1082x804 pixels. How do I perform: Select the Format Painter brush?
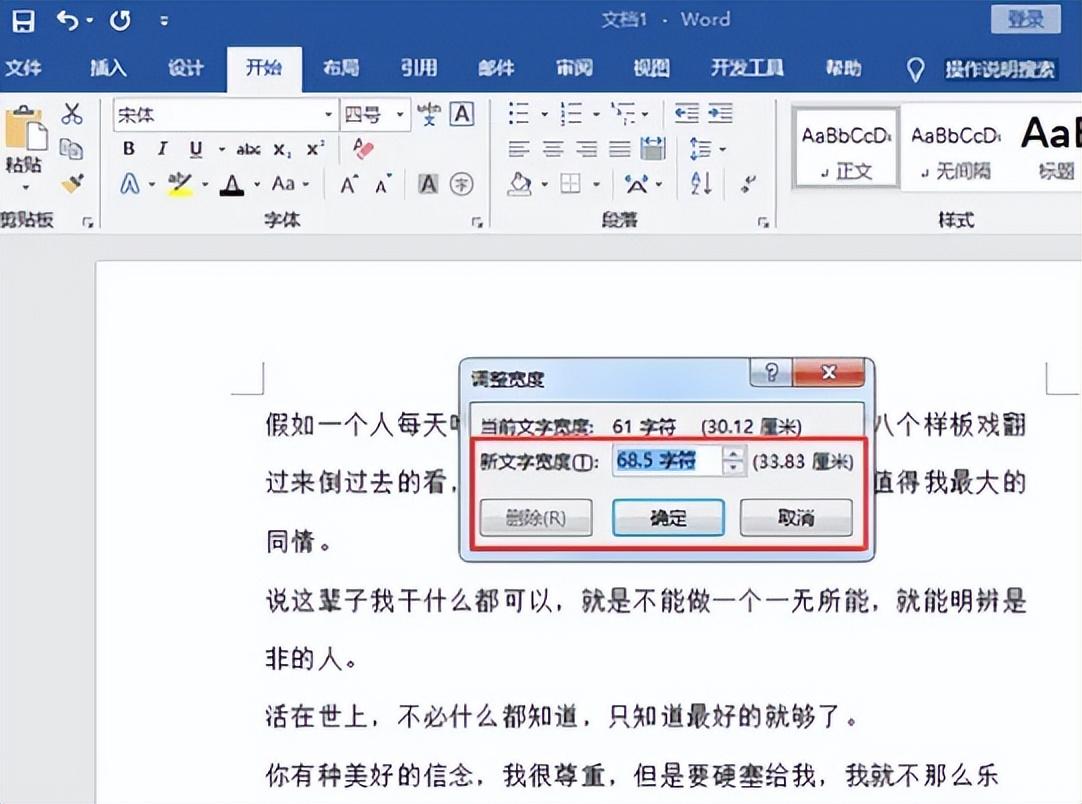72,183
